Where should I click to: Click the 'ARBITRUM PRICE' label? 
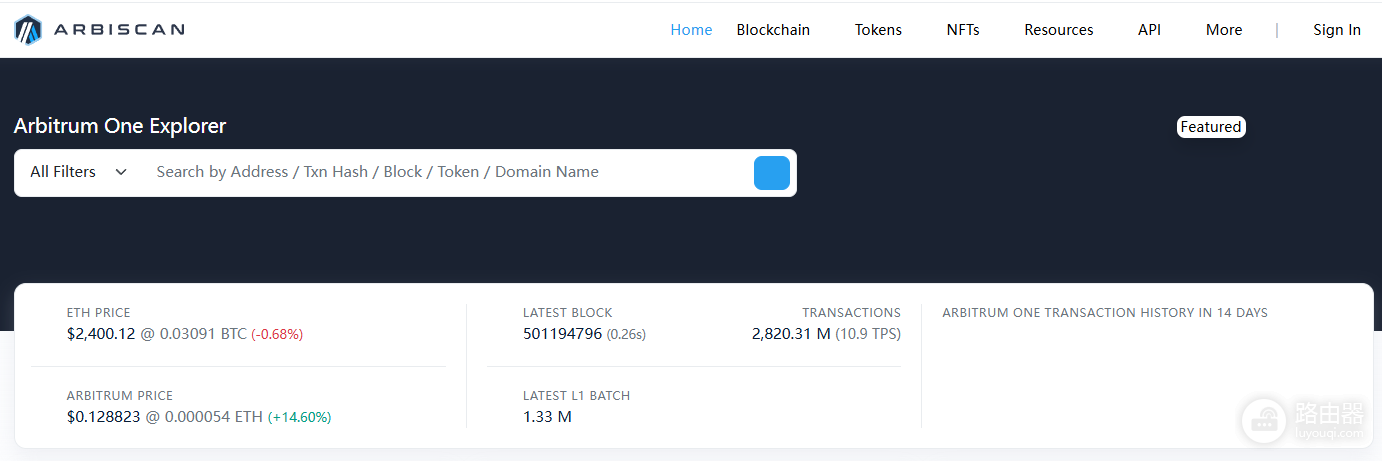(x=120, y=396)
